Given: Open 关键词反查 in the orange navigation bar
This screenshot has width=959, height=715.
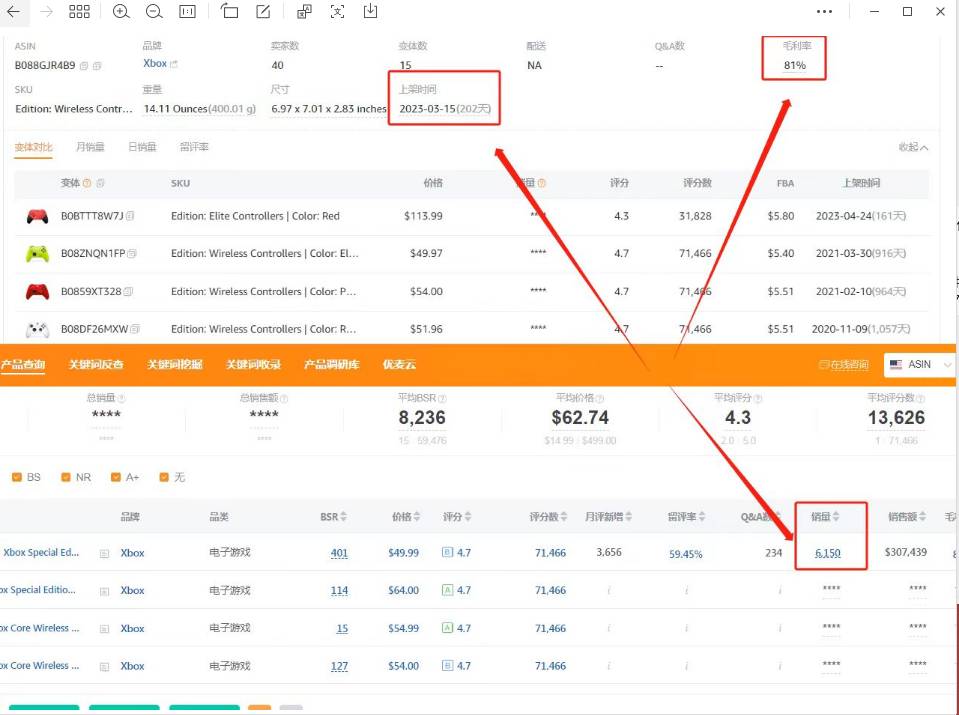Looking at the screenshot, I should pyautogui.click(x=96, y=365).
